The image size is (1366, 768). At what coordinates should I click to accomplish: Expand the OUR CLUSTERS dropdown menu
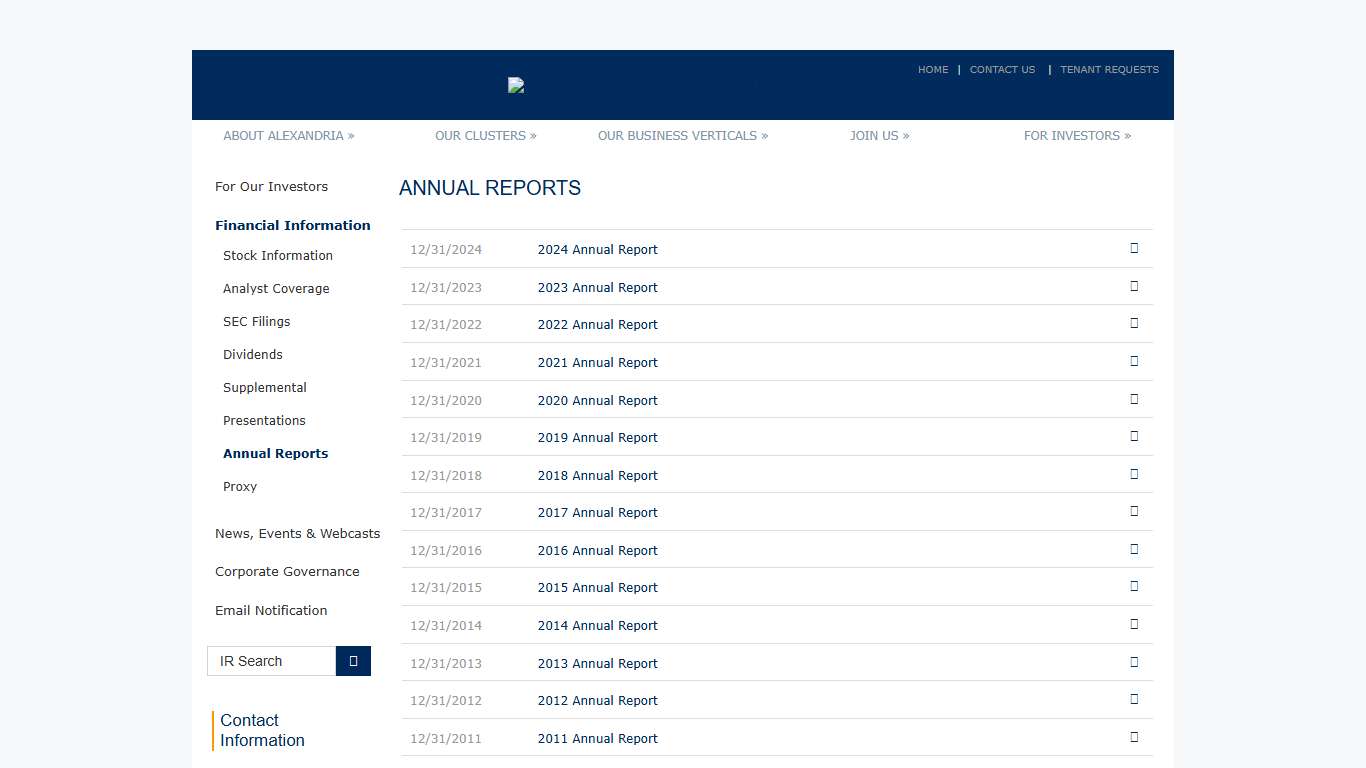(x=485, y=135)
